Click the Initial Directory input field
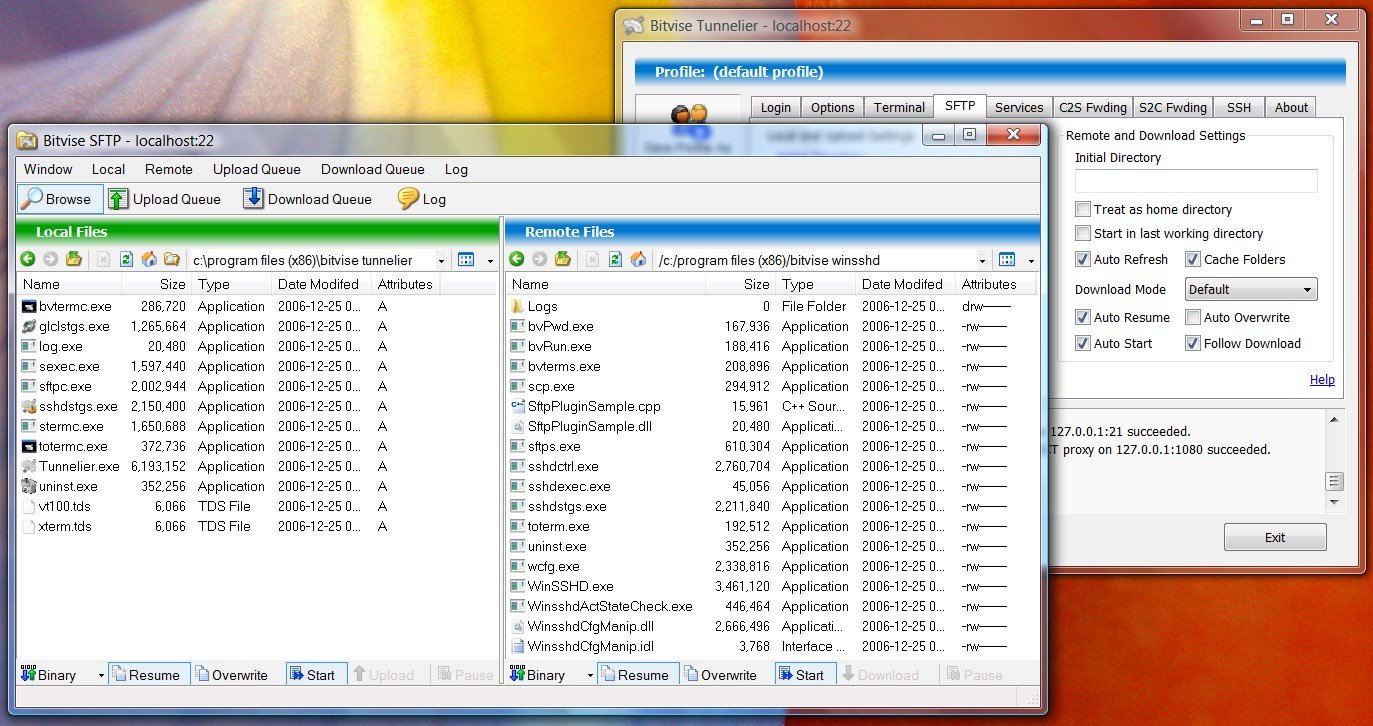The width and height of the screenshot is (1373, 726). click(1196, 181)
